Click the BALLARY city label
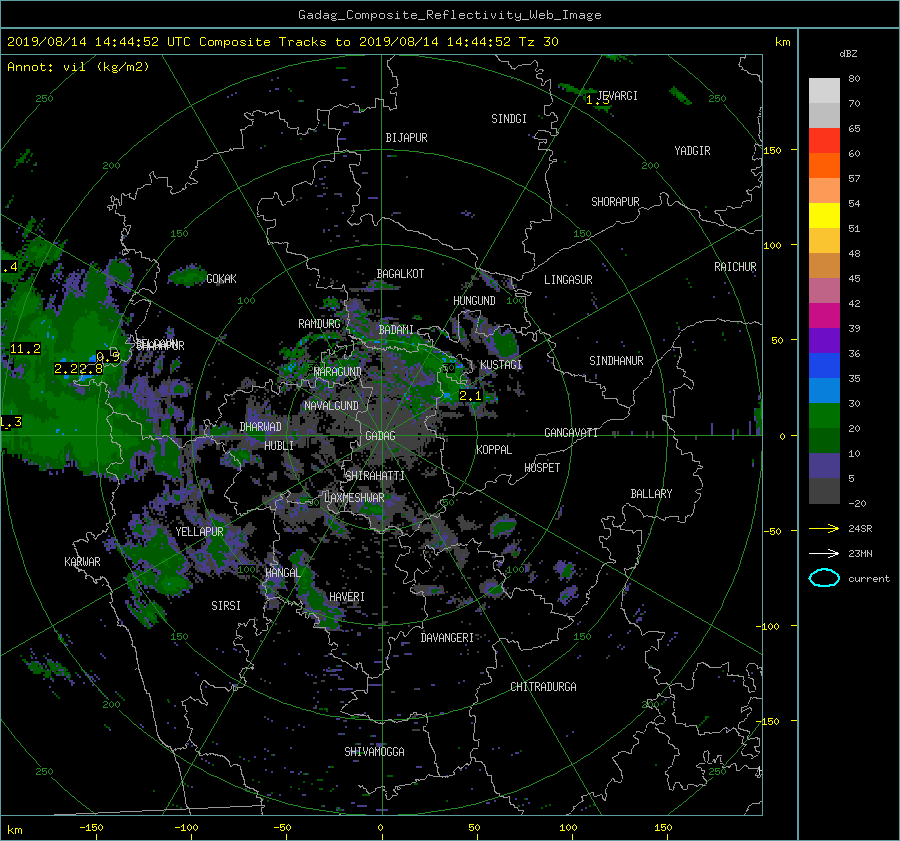 coord(651,494)
